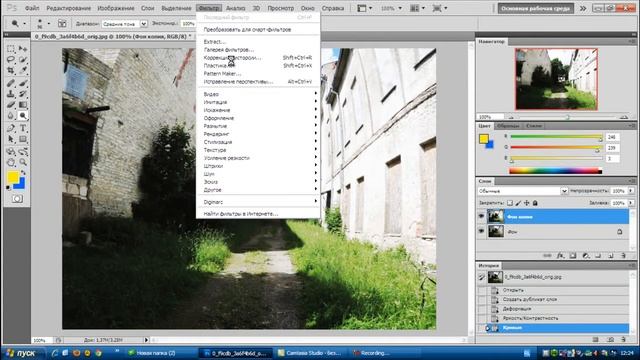
Task: Reset default colors icon in toolbox
Action: coord(9,188)
